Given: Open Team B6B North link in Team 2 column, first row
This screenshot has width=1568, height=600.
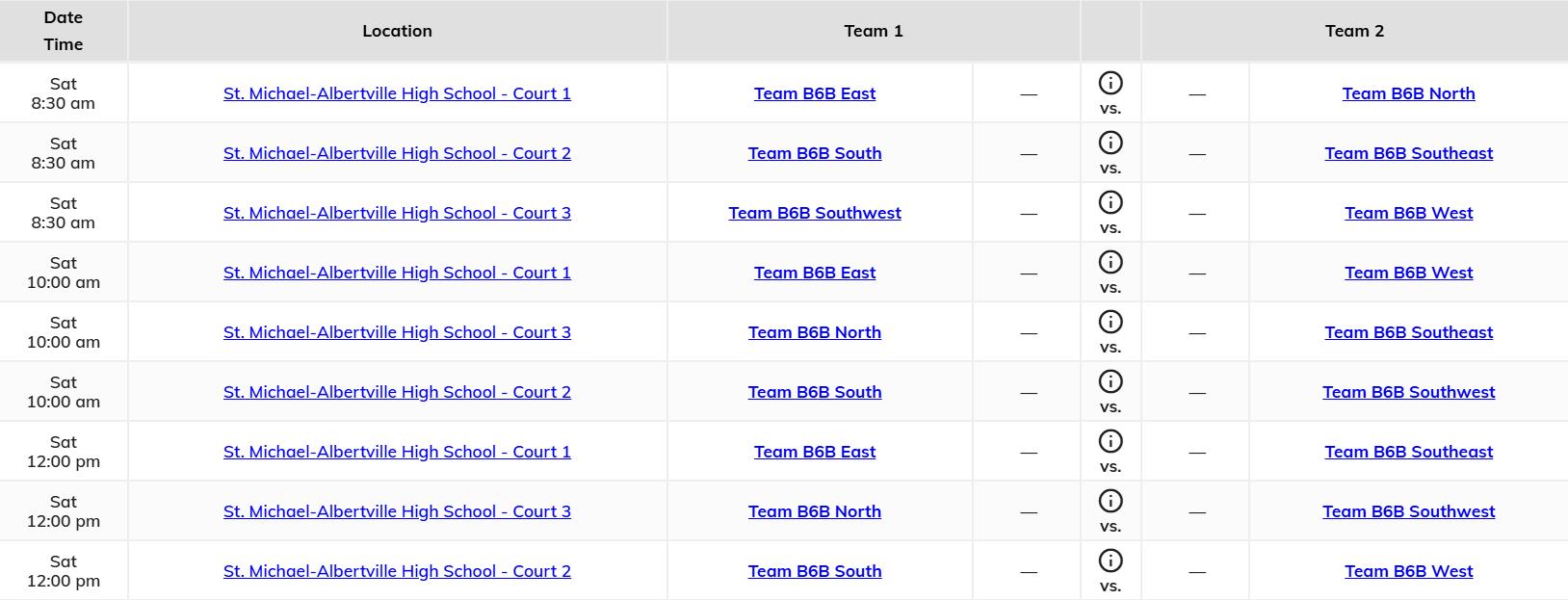Looking at the screenshot, I should click(1408, 93).
